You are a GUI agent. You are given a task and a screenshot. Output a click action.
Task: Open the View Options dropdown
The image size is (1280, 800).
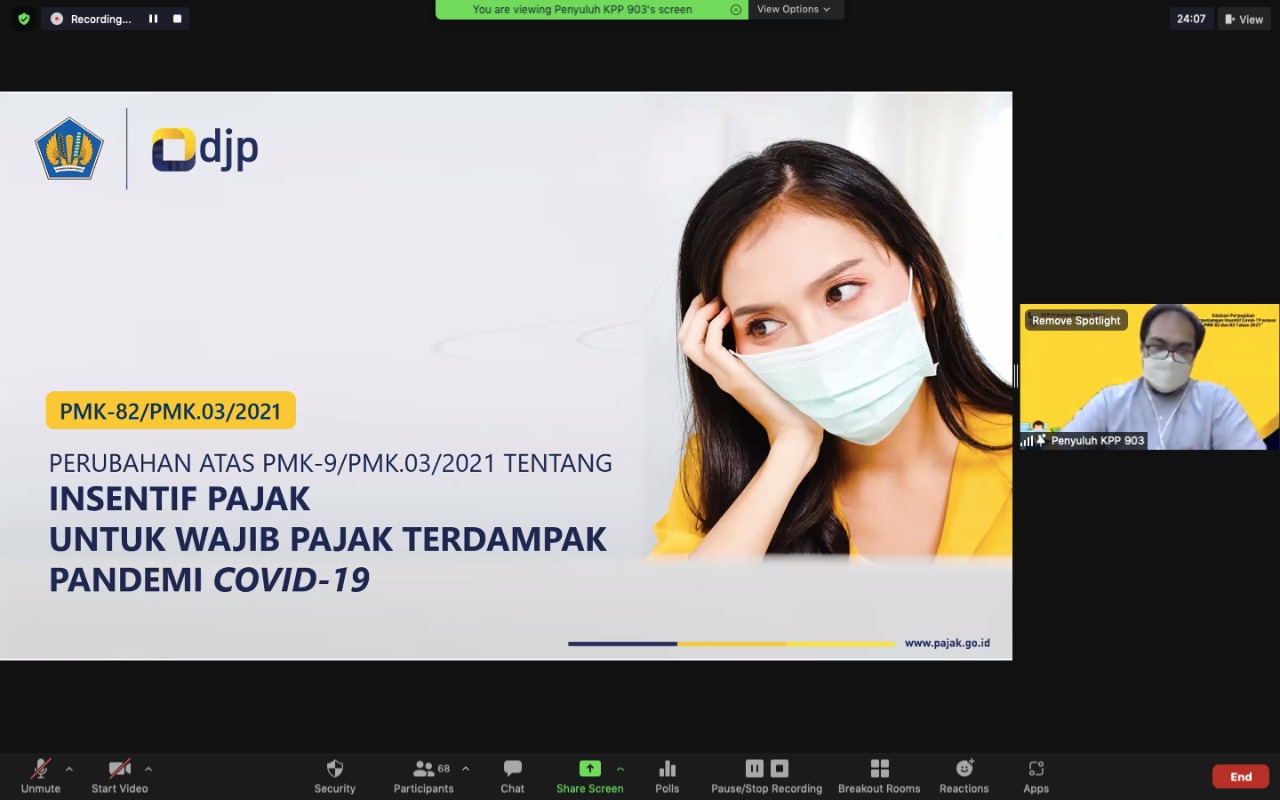point(794,9)
